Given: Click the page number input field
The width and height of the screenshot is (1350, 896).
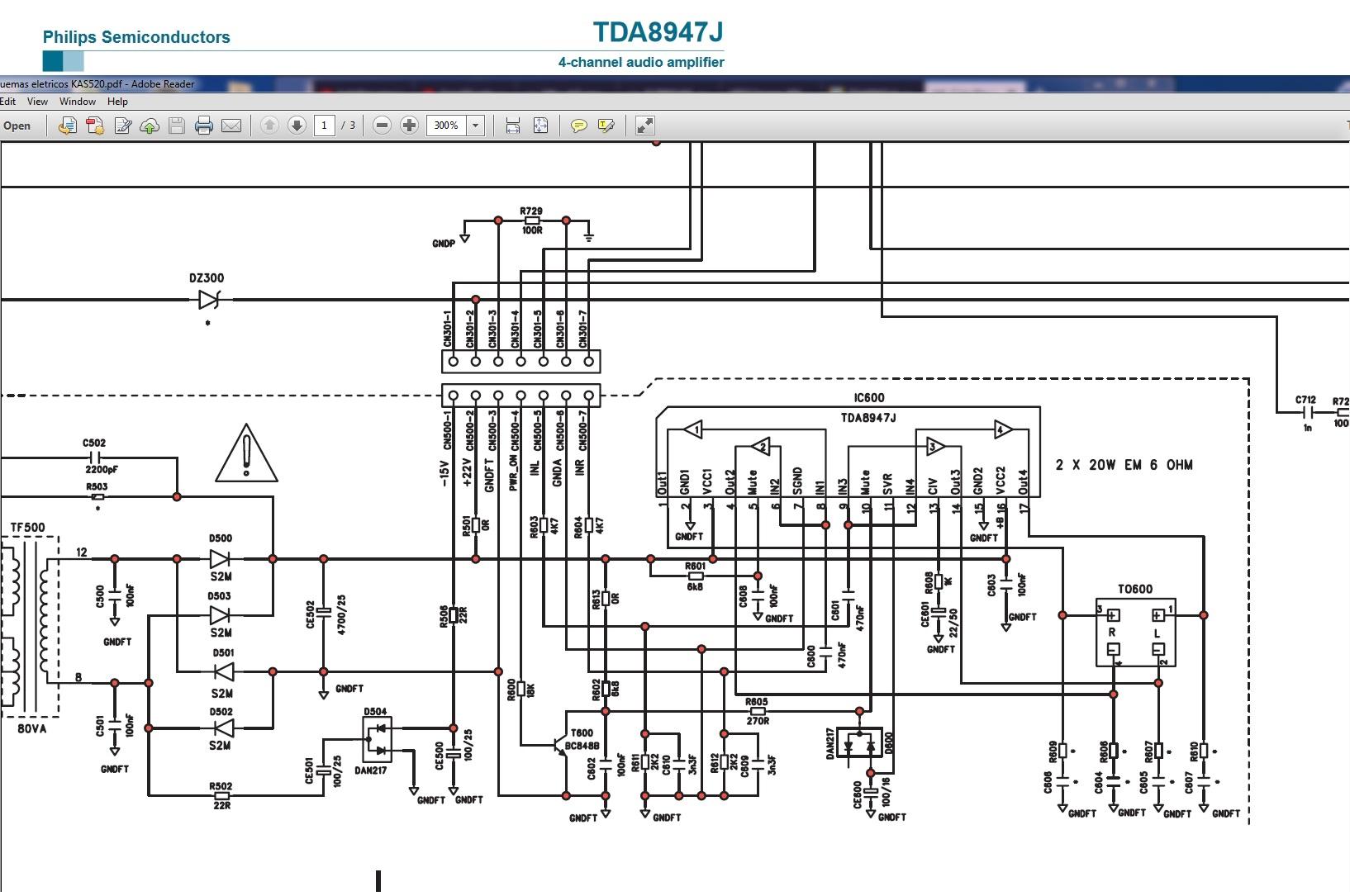Looking at the screenshot, I should [324, 126].
